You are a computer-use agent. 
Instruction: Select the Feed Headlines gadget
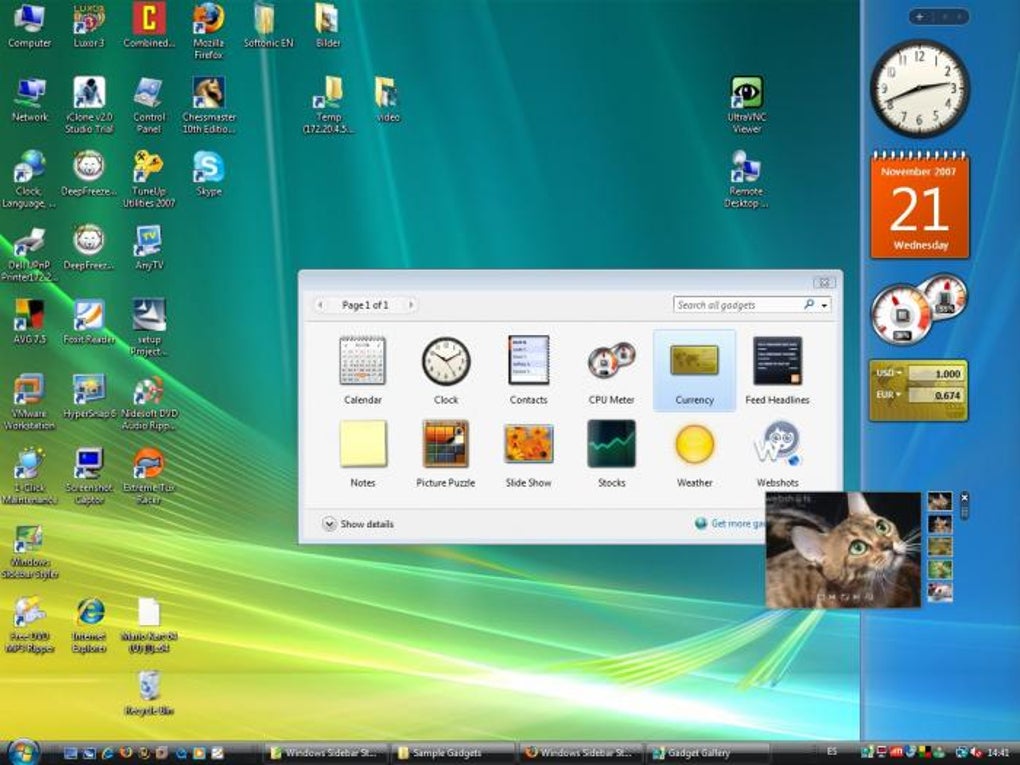click(x=777, y=370)
